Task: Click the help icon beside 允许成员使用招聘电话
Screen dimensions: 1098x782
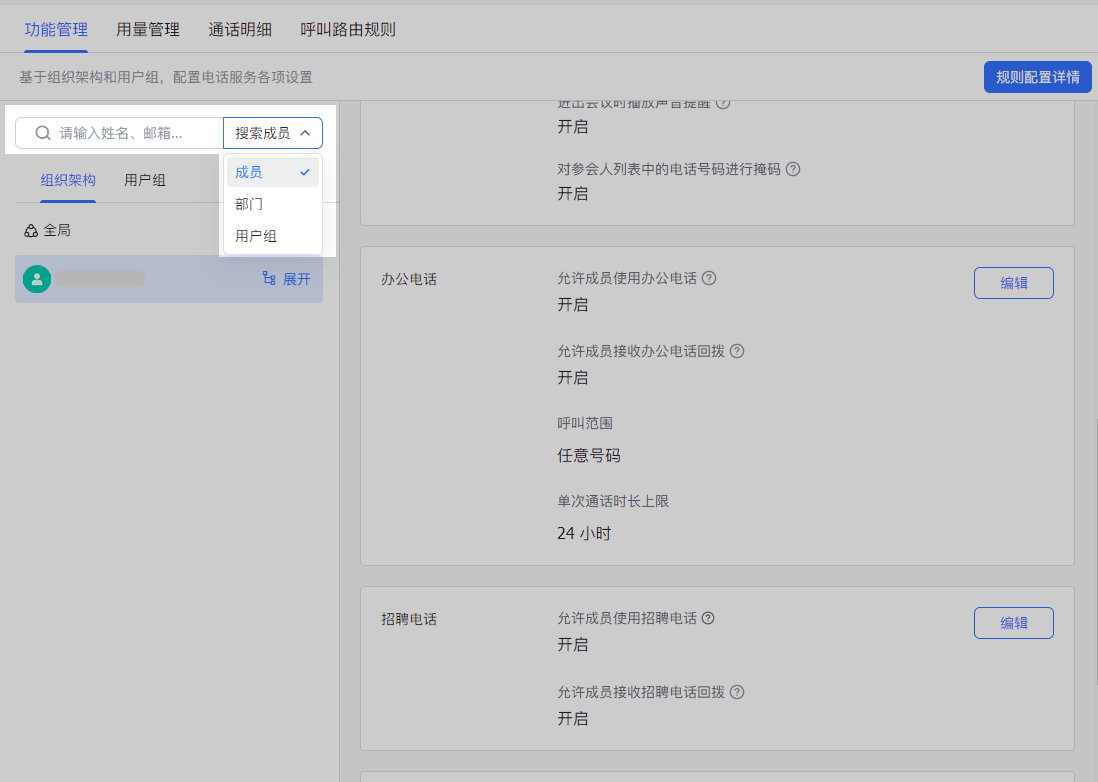Action: coord(709,618)
